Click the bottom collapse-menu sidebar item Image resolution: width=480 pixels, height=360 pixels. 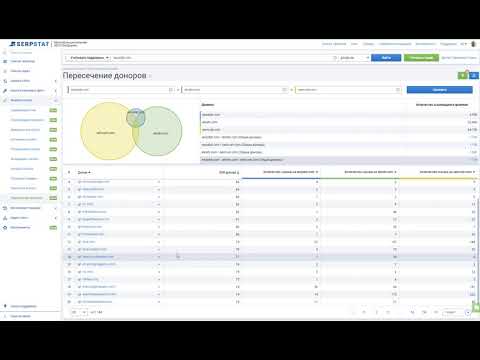pos(21,316)
